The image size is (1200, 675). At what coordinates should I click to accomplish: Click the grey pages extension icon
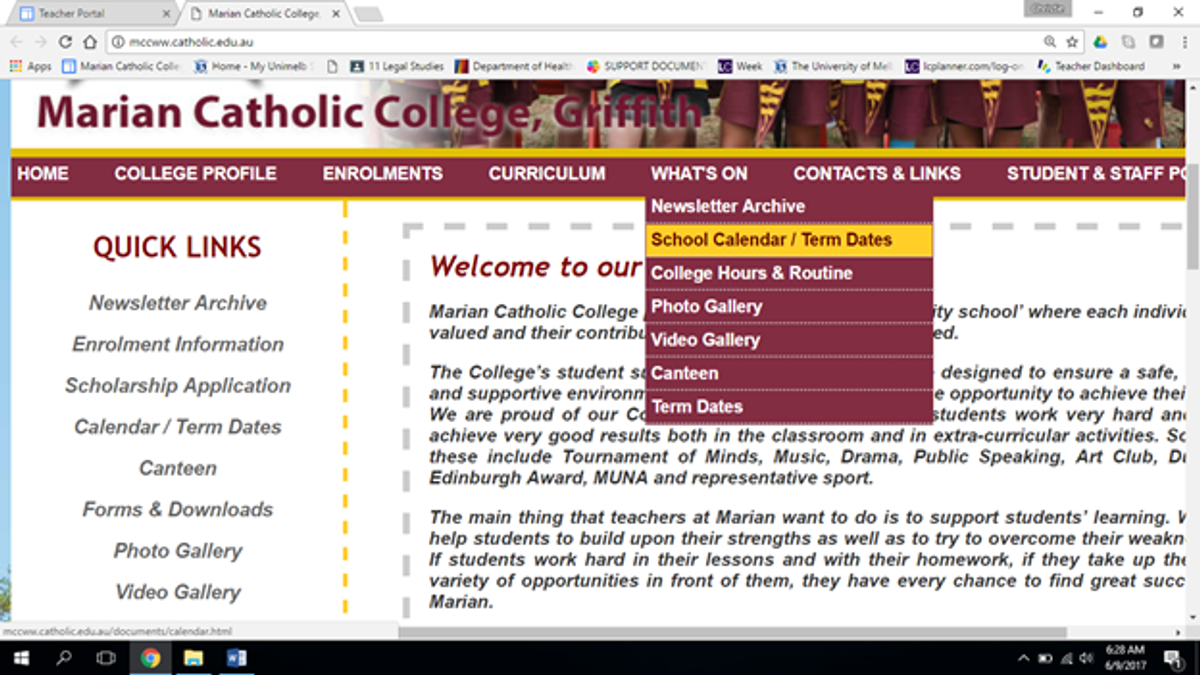pyautogui.click(x=1128, y=42)
